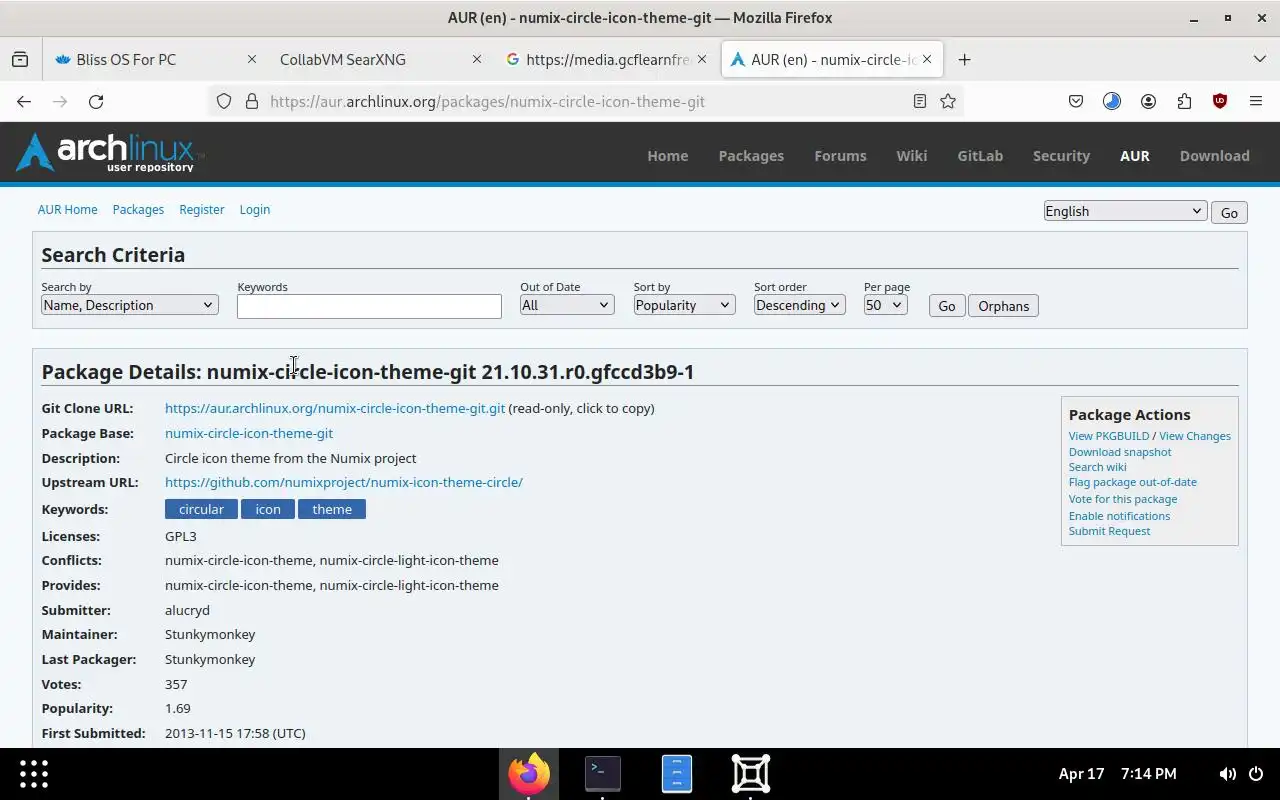Bookmark this page with the star icon
This screenshot has height=800, width=1280.
tap(948, 101)
